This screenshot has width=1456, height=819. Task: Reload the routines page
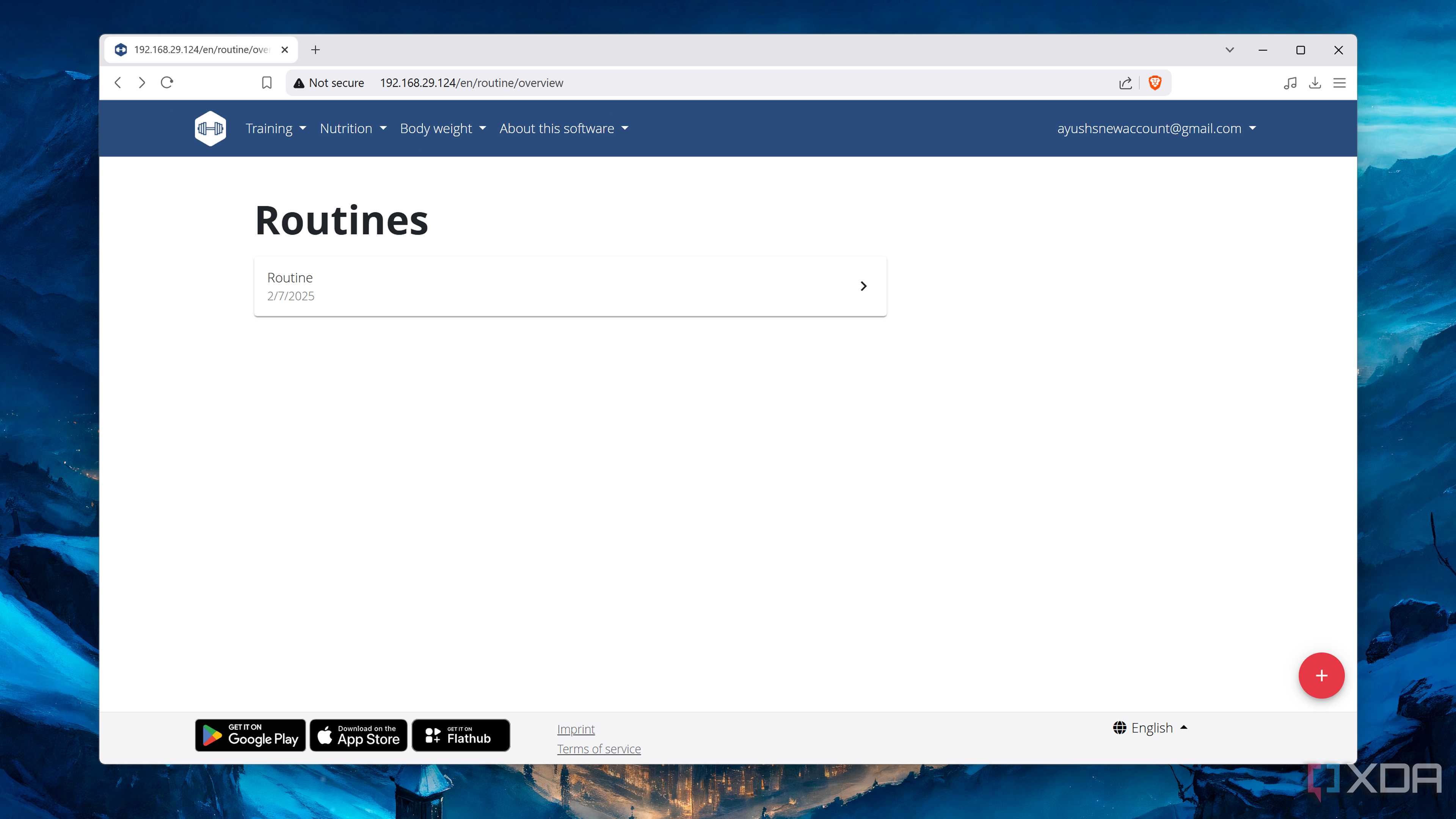(x=167, y=83)
